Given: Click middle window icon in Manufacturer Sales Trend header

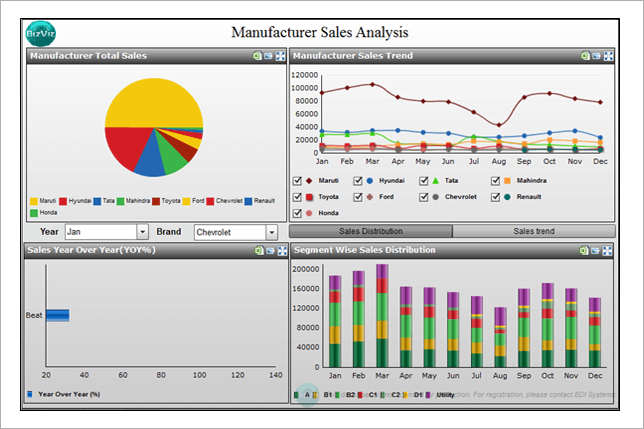Looking at the screenshot, I should [x=597, y=56].
